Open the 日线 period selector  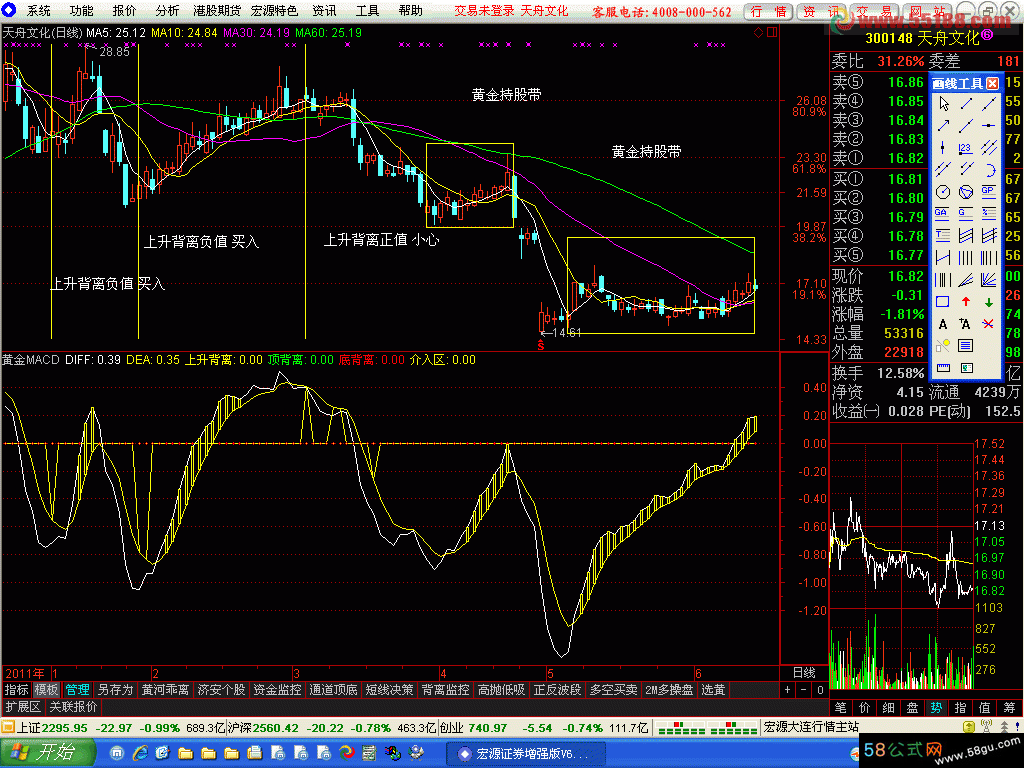pos(803,673)
